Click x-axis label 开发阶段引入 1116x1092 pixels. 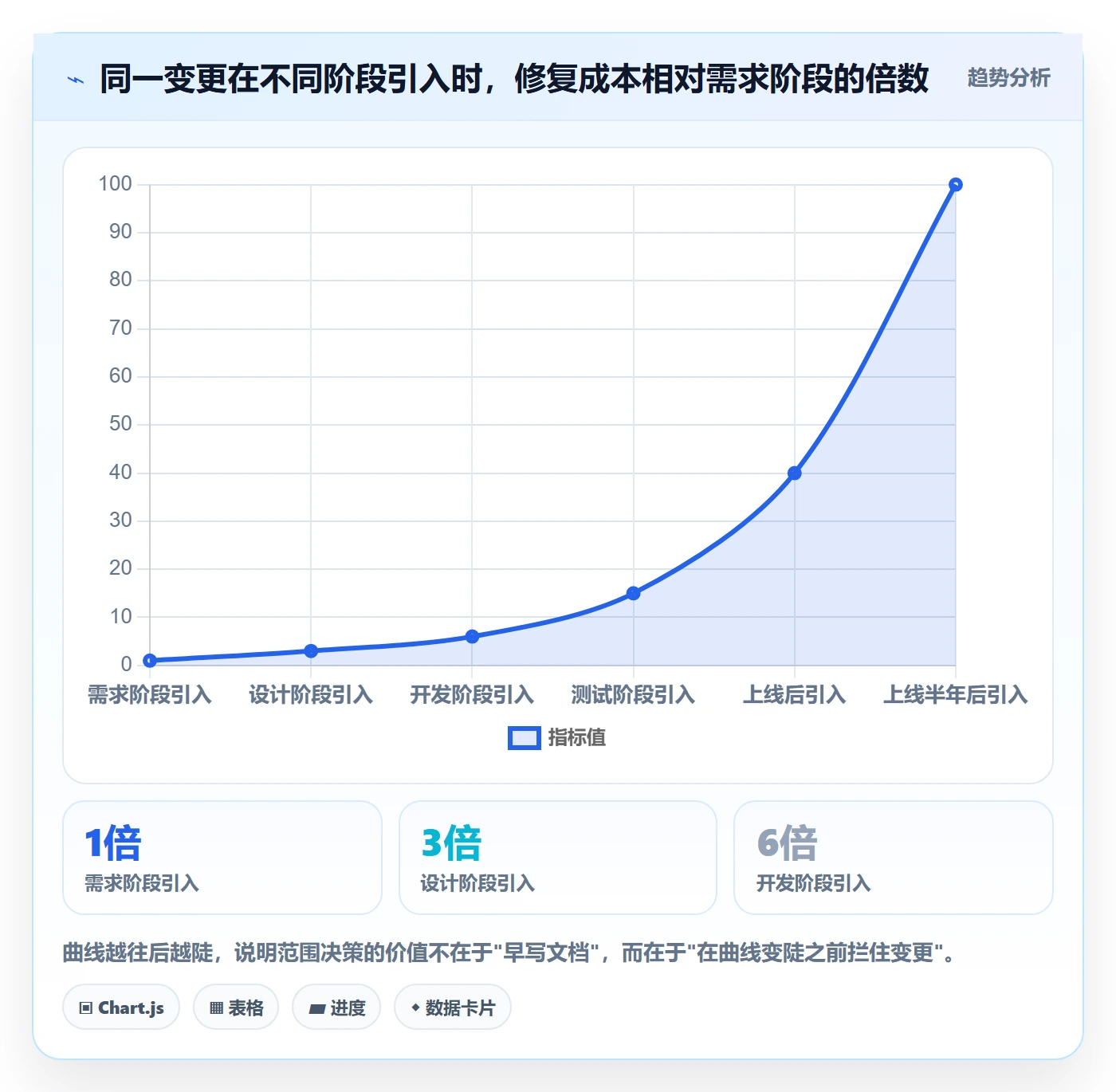pos(472,695)
